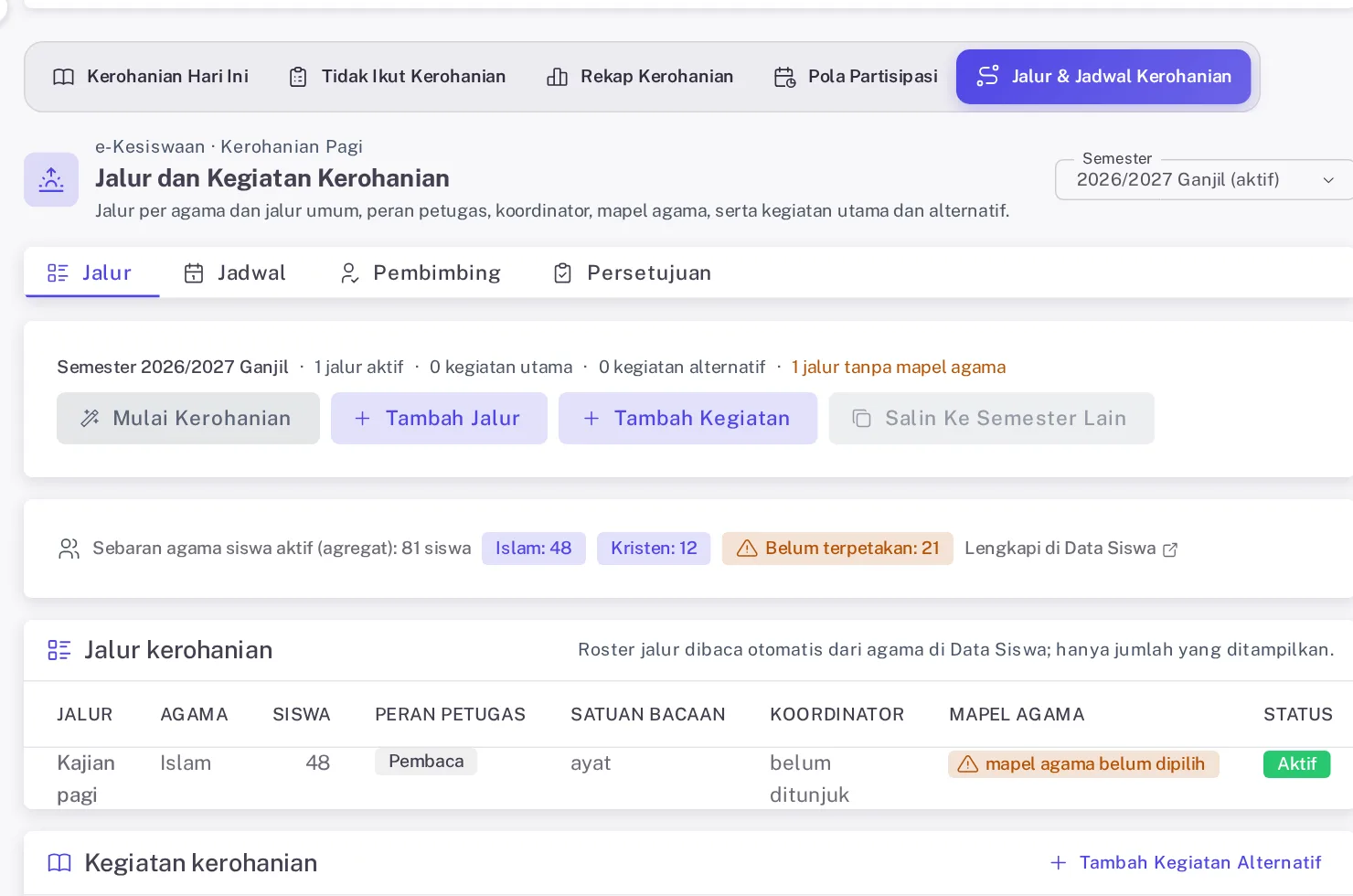Click the magic wand icon in Mulai Kerohanian
1353x896 pixels.
[90, 419]
